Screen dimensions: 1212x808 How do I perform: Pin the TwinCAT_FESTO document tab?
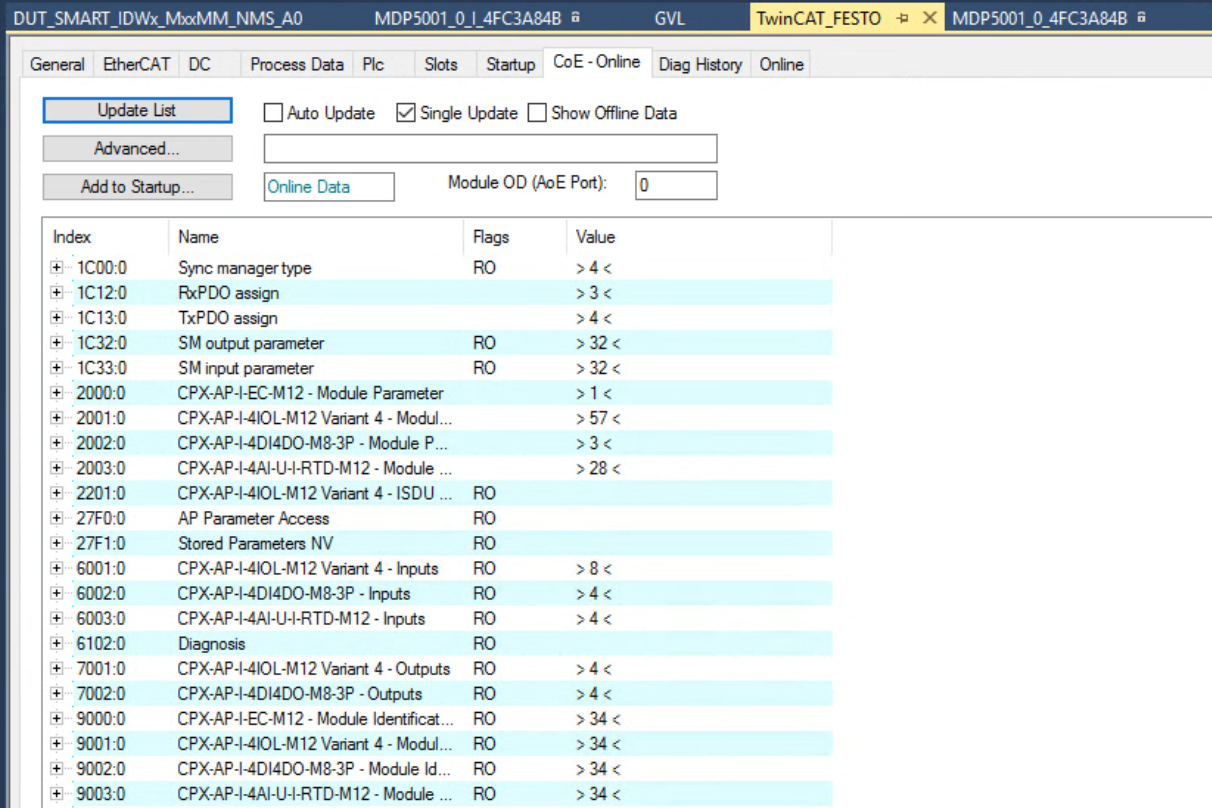[x=903, y=18]
